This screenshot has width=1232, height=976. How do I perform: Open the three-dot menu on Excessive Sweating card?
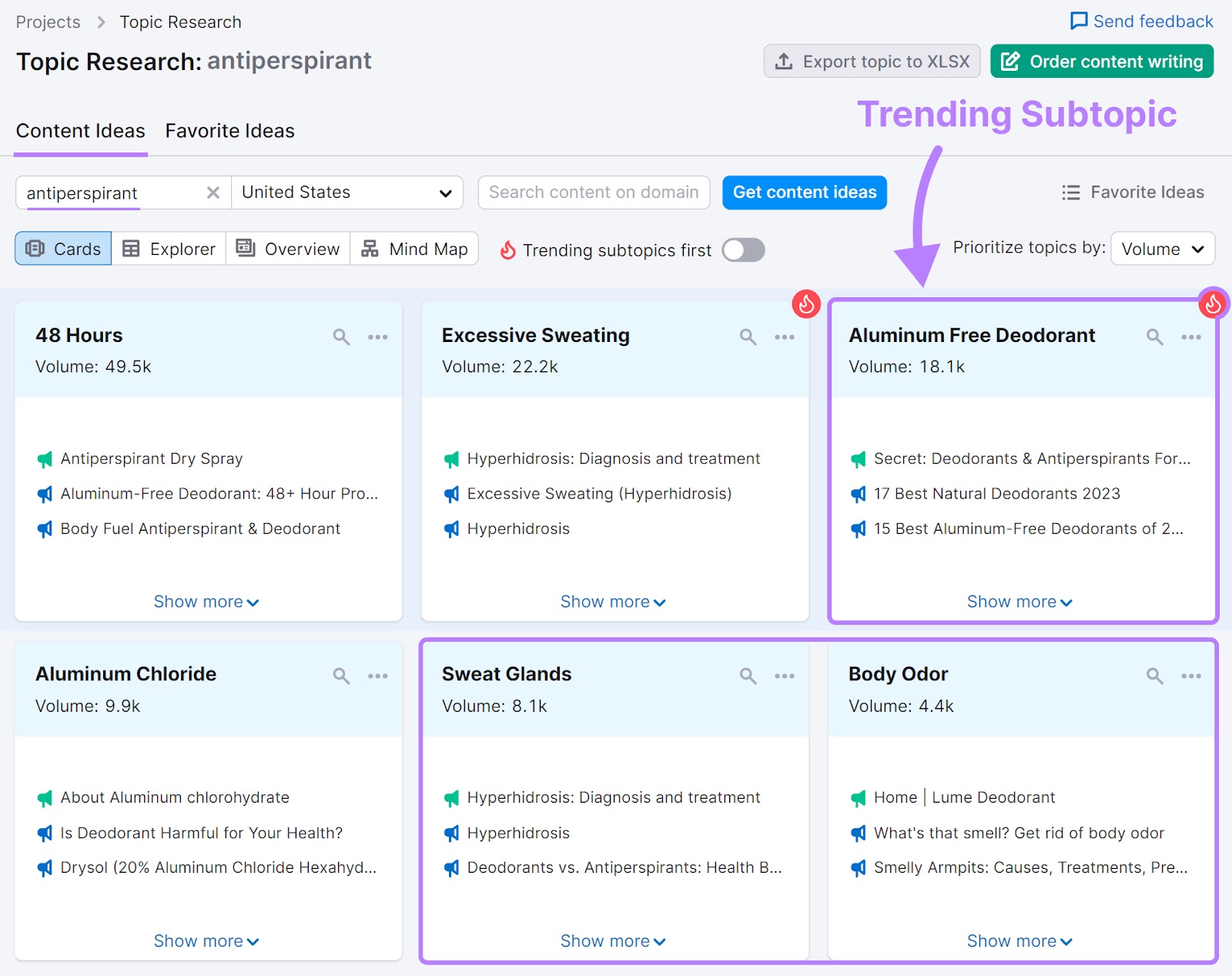pos(785,337)
